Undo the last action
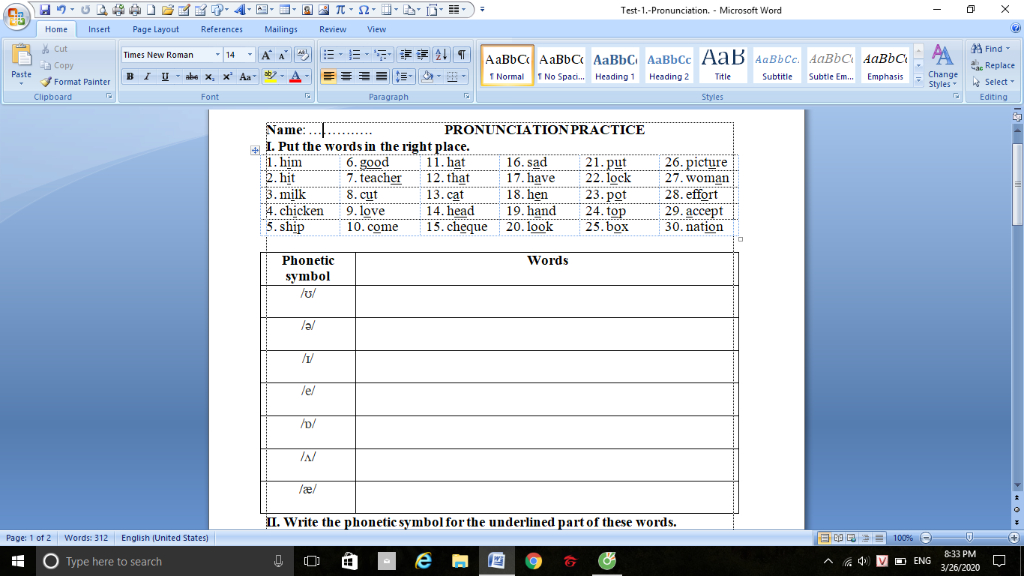Screen dimensions: 1024x576 coord(61,10)
